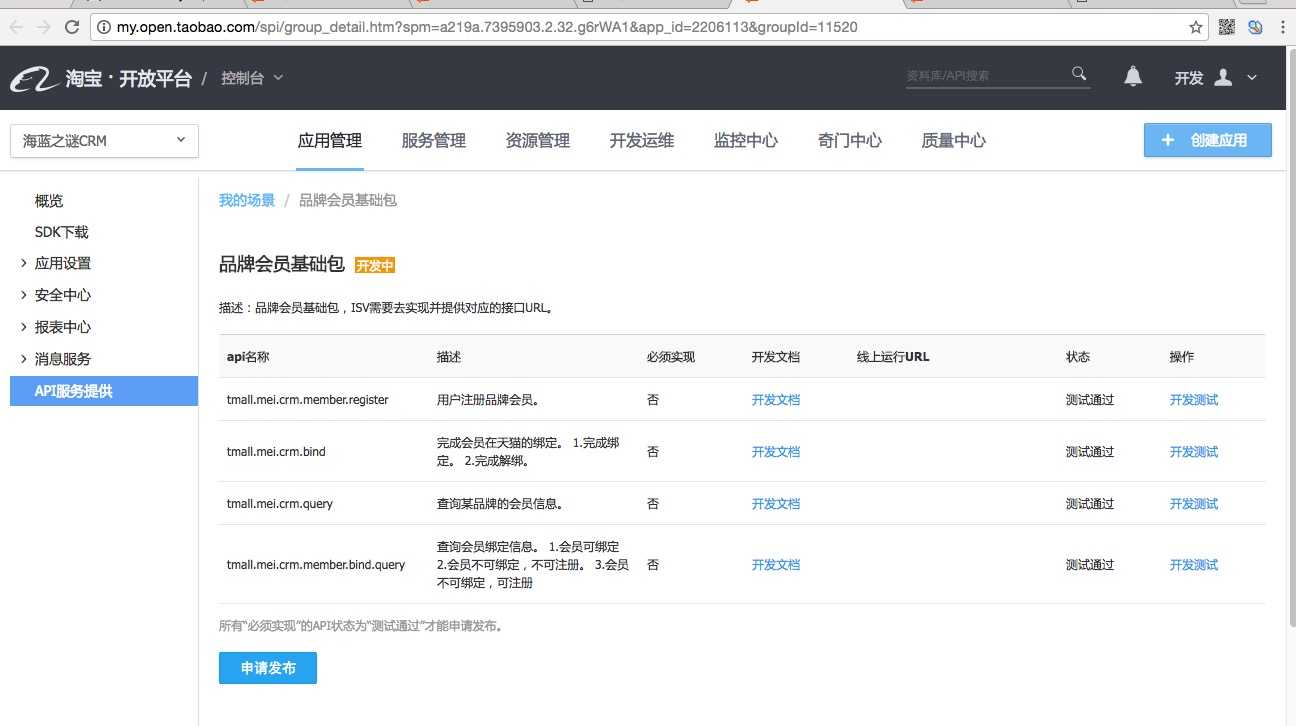The image size is (1296, 726).
Task: Click the 品牌会员基础包 page heading
Action: 282,265
